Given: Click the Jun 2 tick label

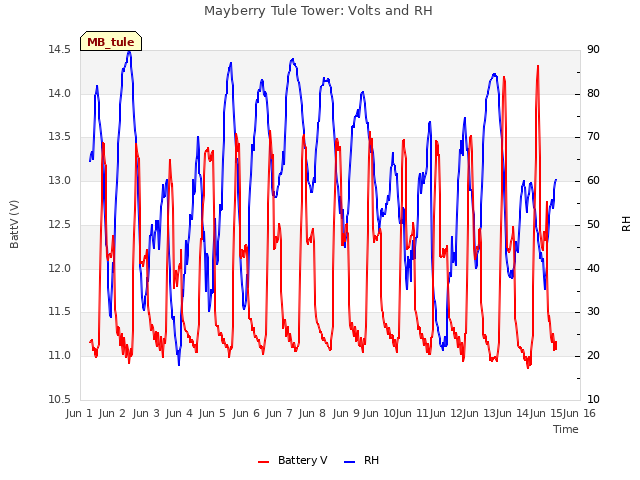Looking at the screenshot, I should pos(112,413).
